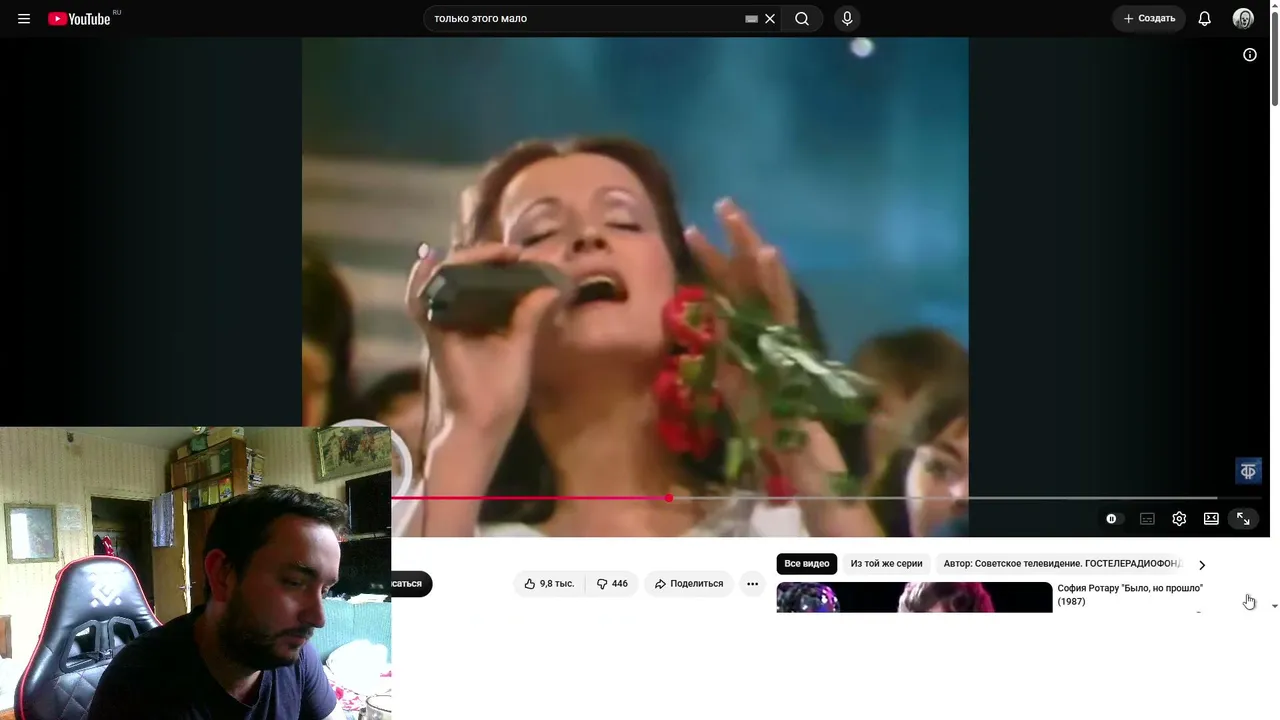1280x720 pixels.
Task: Open more actions three-dot menu
Action: [x=752, y=584]
